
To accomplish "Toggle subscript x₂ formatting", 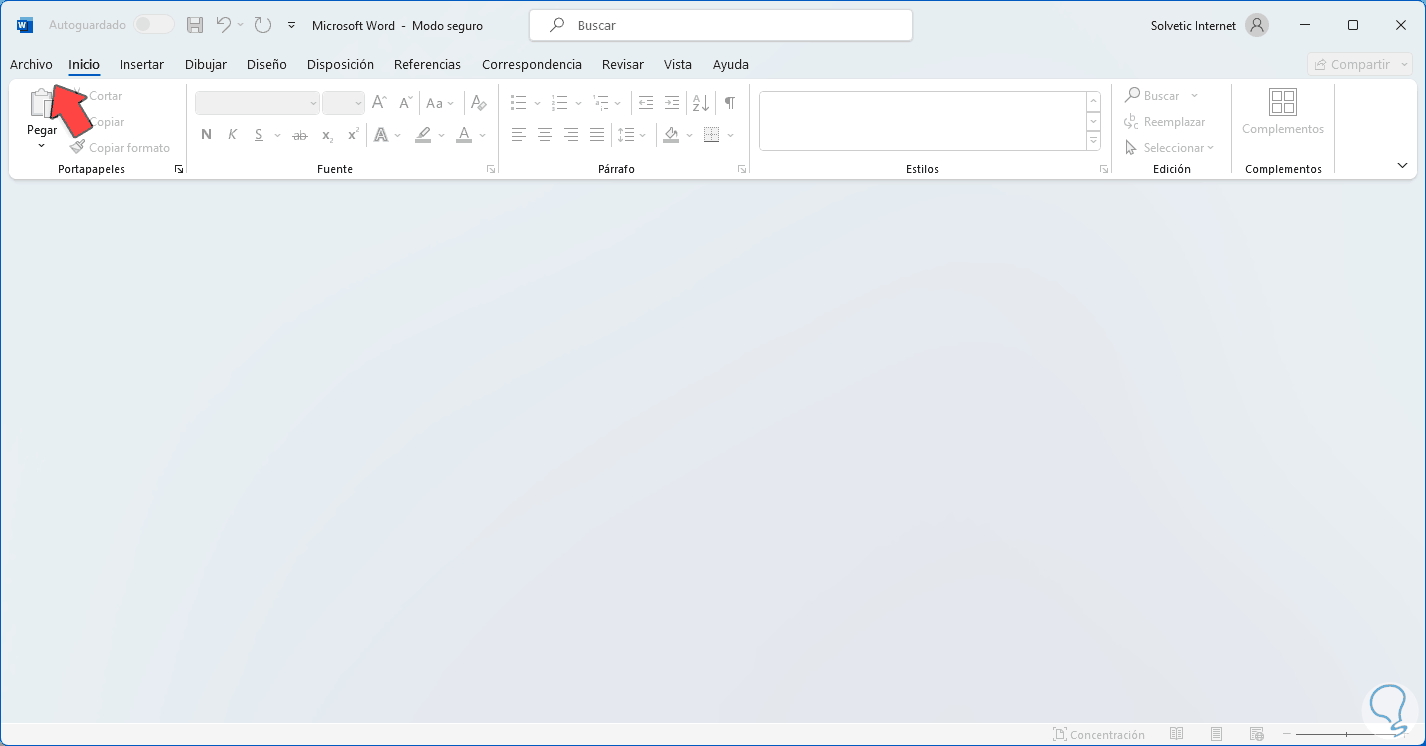I will coord(327,134).
